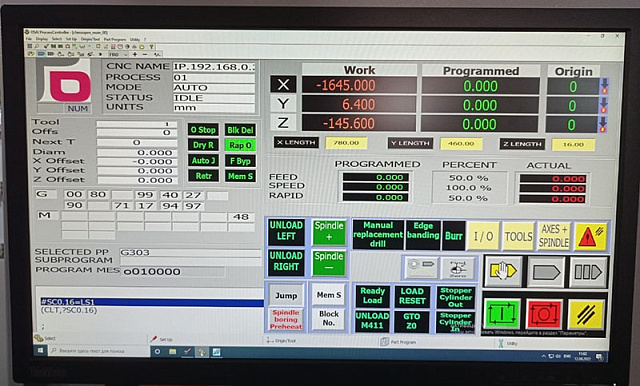This screenshot has width=640, height=386.
Task: Toggle the Dry R option
Action: (x=203, y=145)
